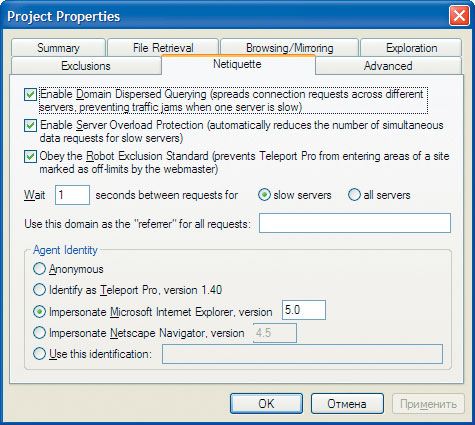Choose the all servers radio option
Image resolution: width=475 pixels, height=425 pixels.
coord(354,195)
